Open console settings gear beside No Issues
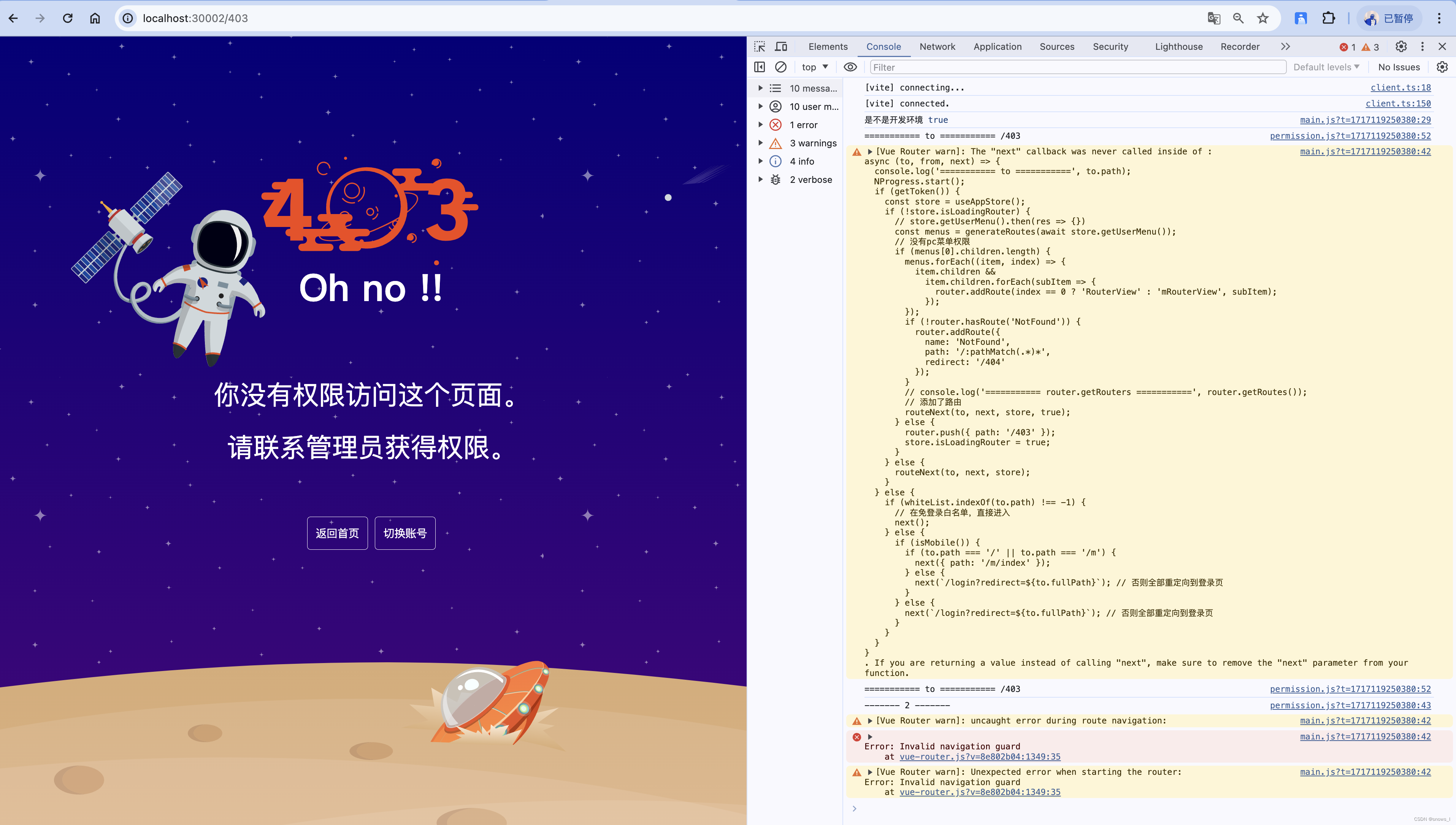The width and height of the screenshot is (1456, 825). [1442, 67]
